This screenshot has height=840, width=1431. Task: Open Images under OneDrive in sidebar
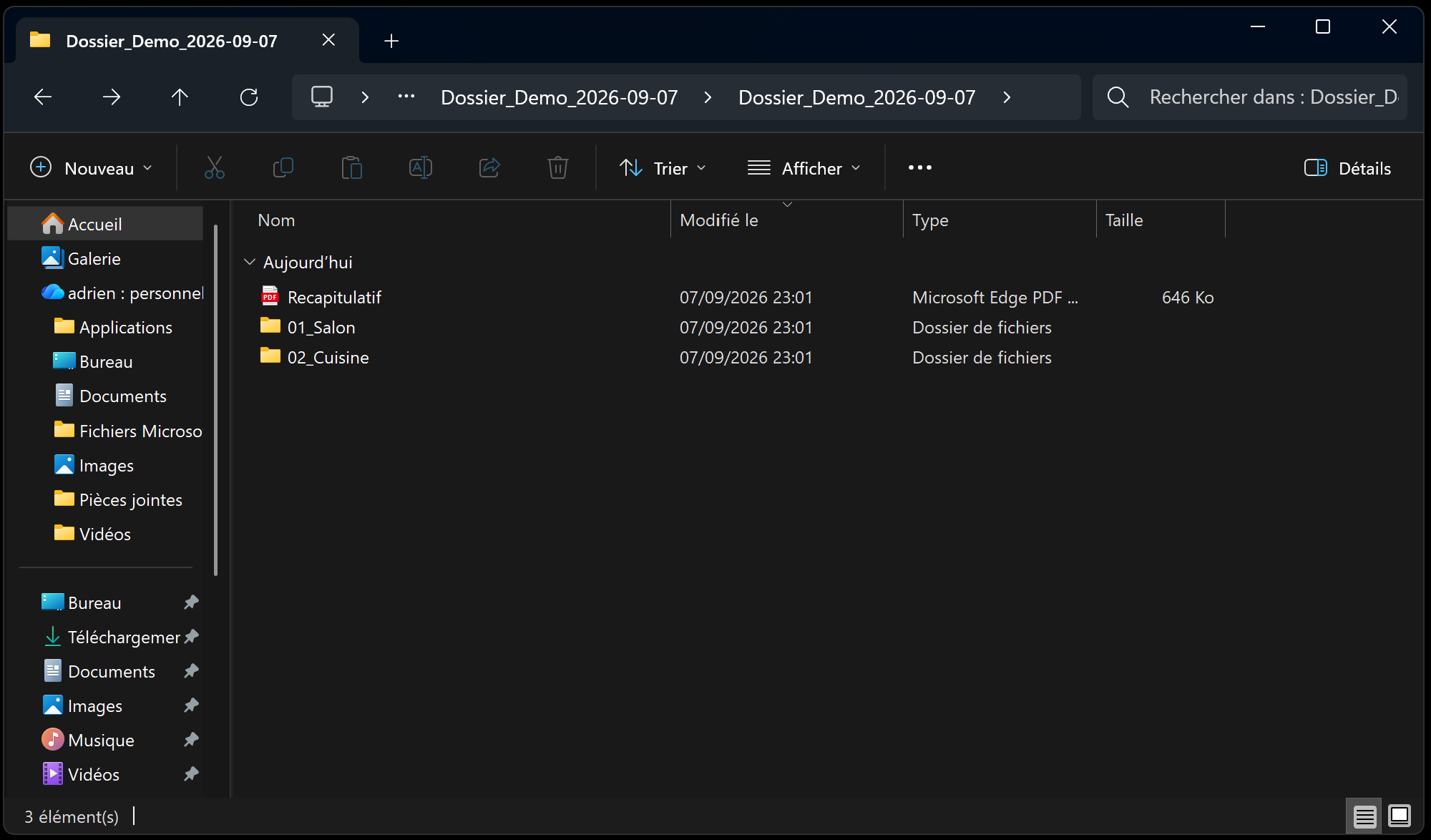coord(105,465)
